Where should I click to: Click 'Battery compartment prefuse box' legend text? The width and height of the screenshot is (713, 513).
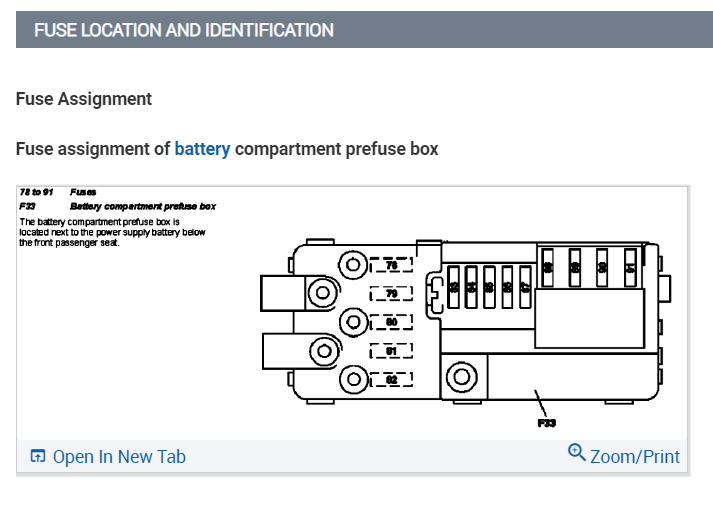click(x=143, y=206)
